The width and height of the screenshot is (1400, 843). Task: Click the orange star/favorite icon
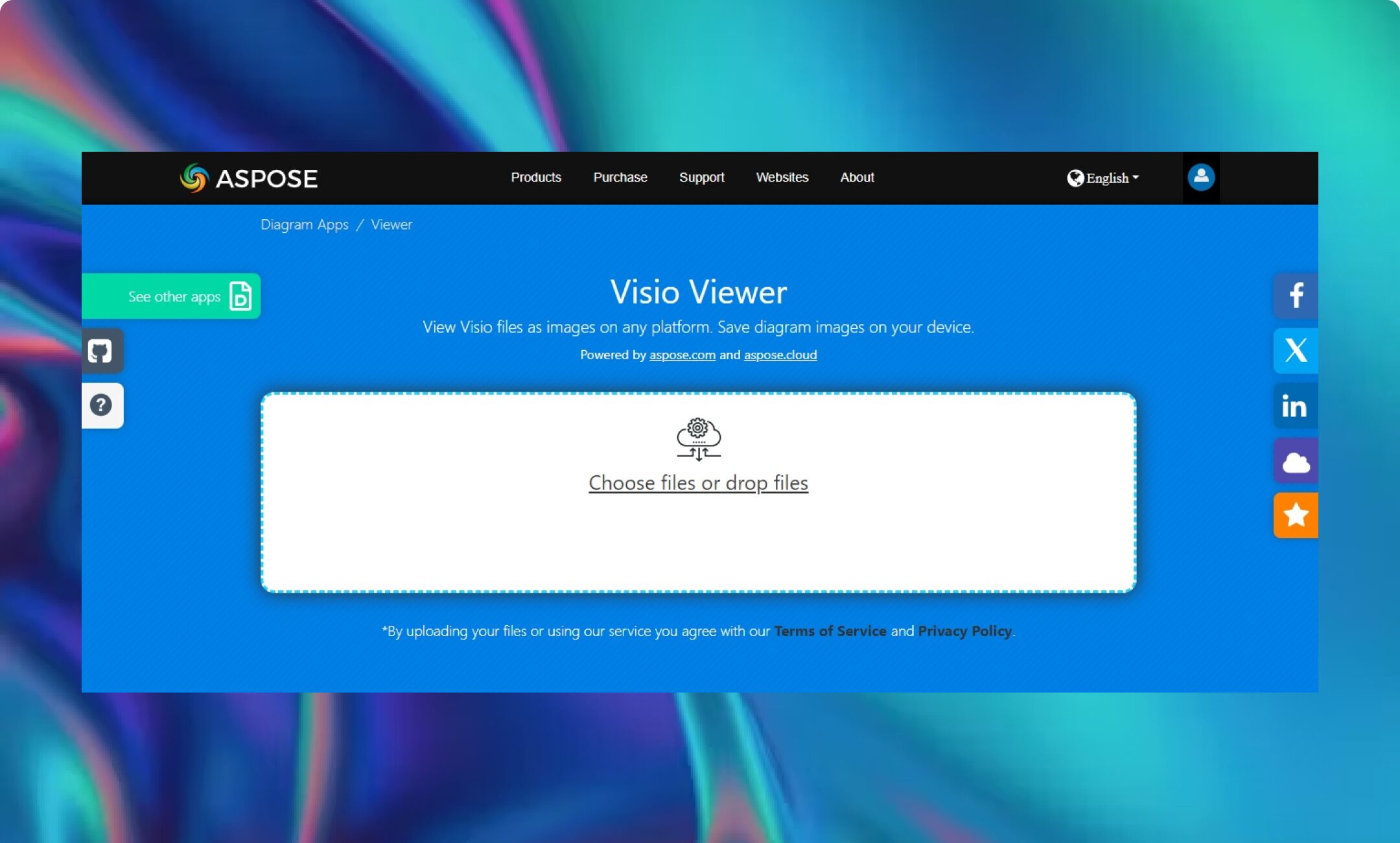(1295, 515)
